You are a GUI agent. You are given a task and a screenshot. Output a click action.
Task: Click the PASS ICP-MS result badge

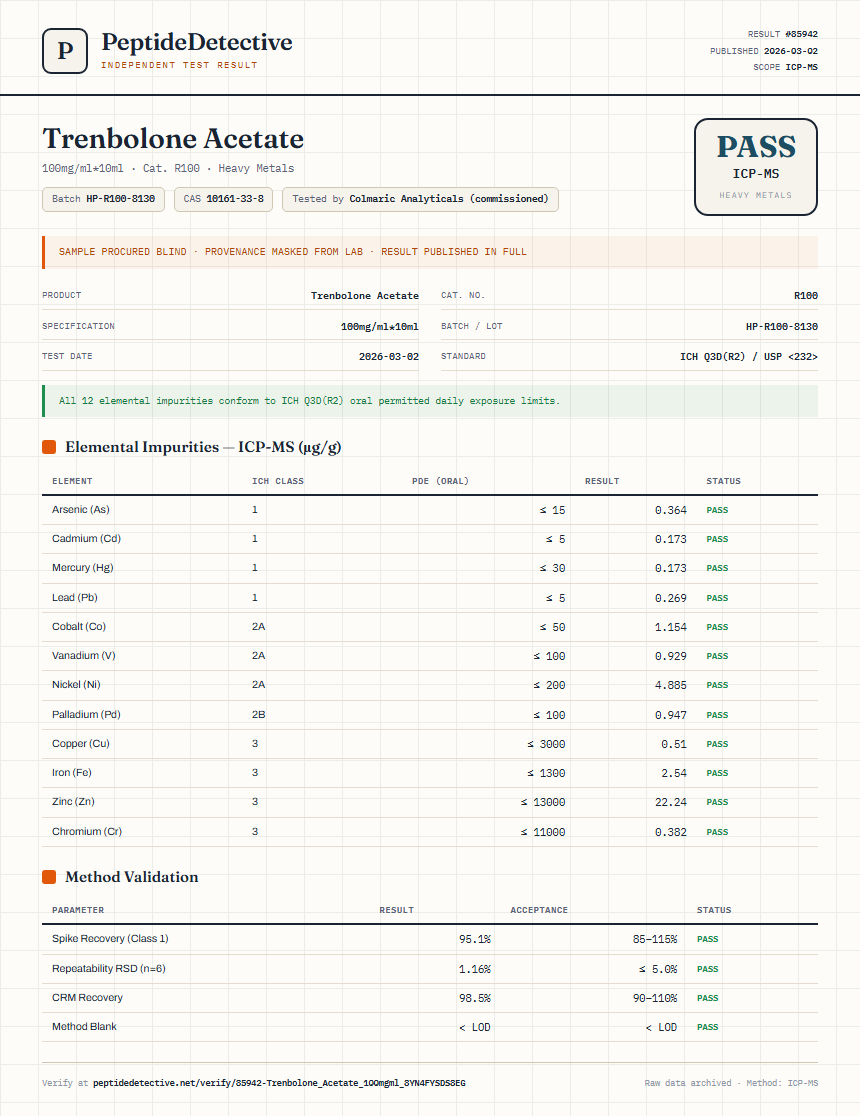pos(755,167)
